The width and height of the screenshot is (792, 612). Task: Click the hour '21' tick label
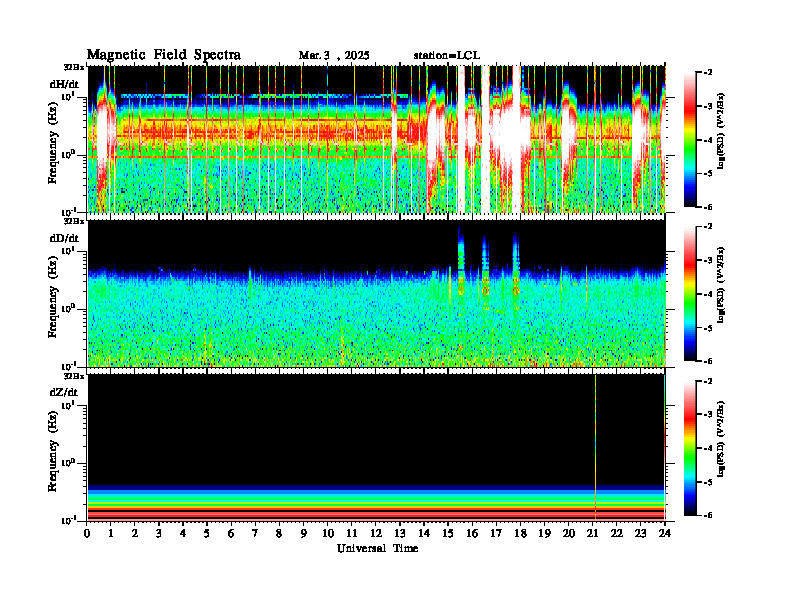tap(592, 534)
